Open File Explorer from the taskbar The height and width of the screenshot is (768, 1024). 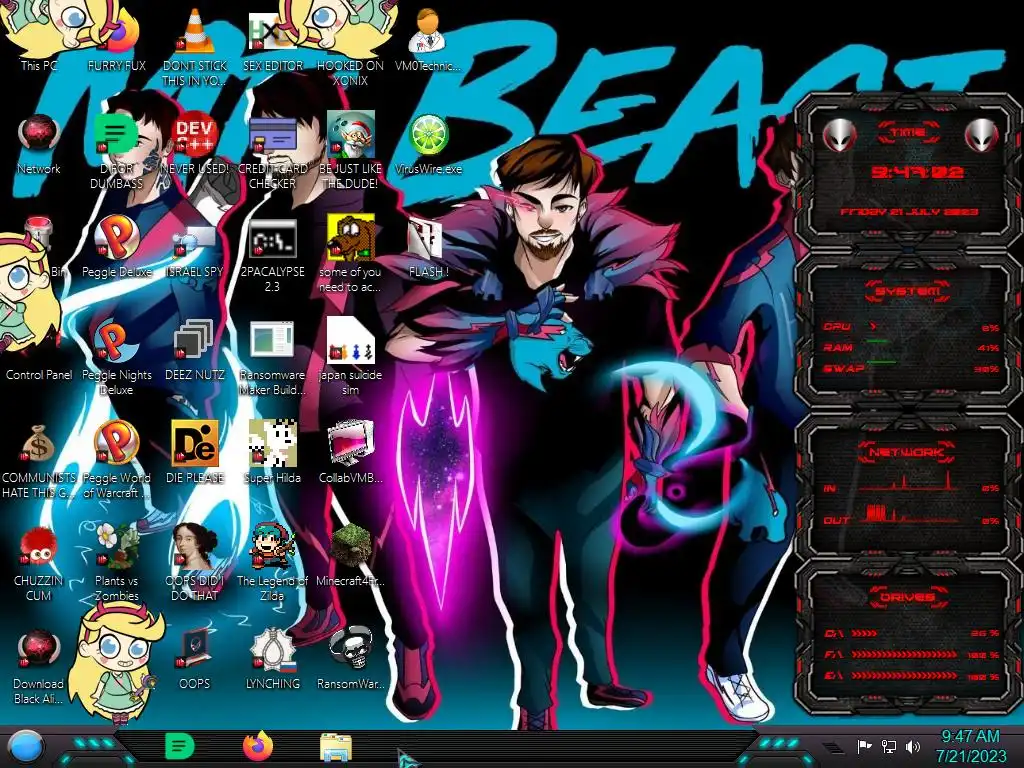pos(336,747)
